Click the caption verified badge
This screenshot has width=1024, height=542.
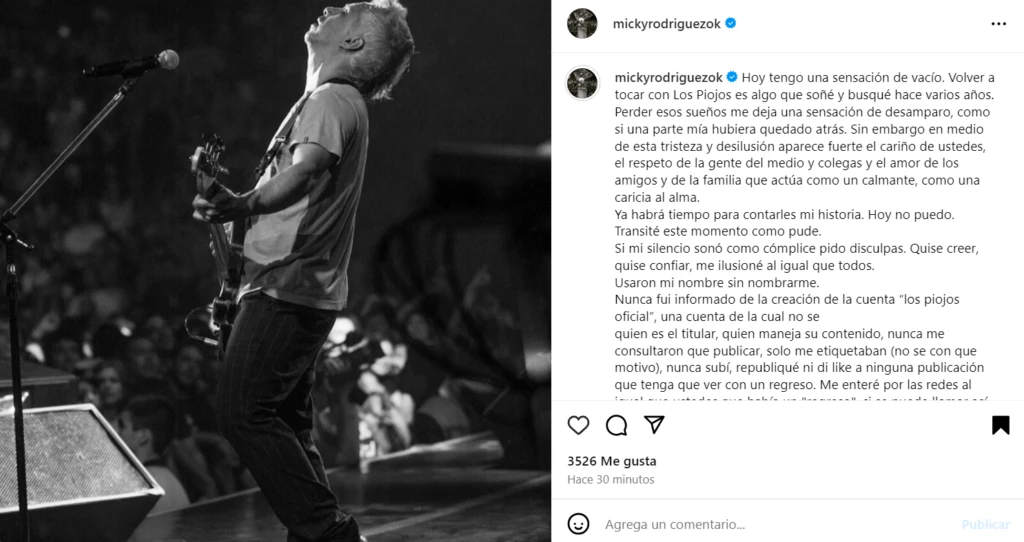coord(732,77)
